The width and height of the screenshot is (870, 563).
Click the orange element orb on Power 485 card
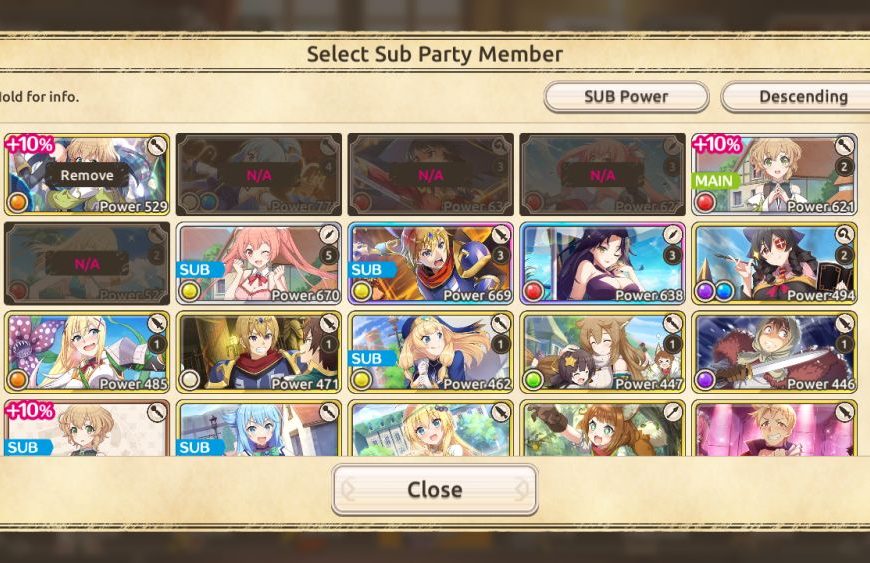18,380
